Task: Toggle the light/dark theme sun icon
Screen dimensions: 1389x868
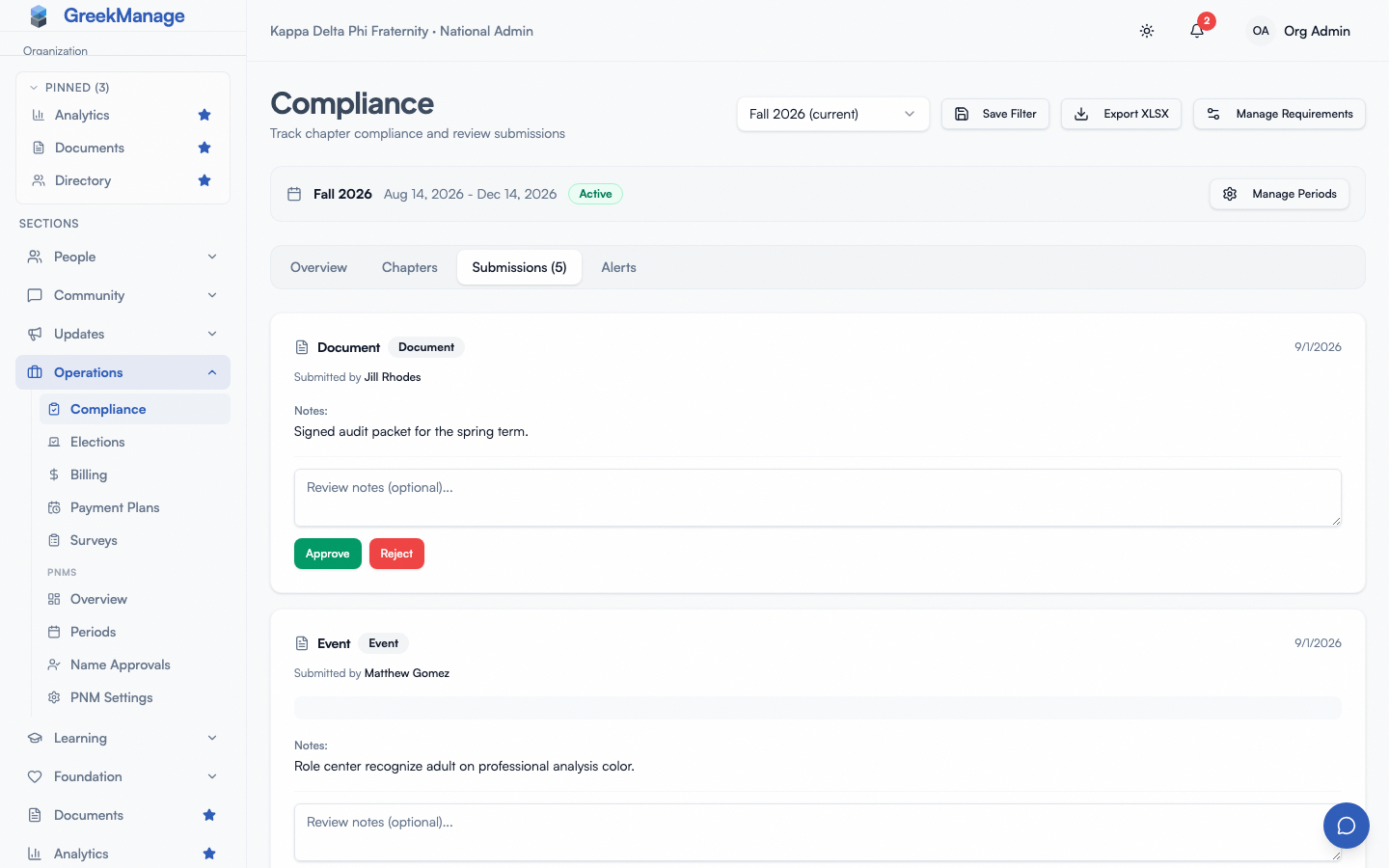Action: coord(1147,31)
